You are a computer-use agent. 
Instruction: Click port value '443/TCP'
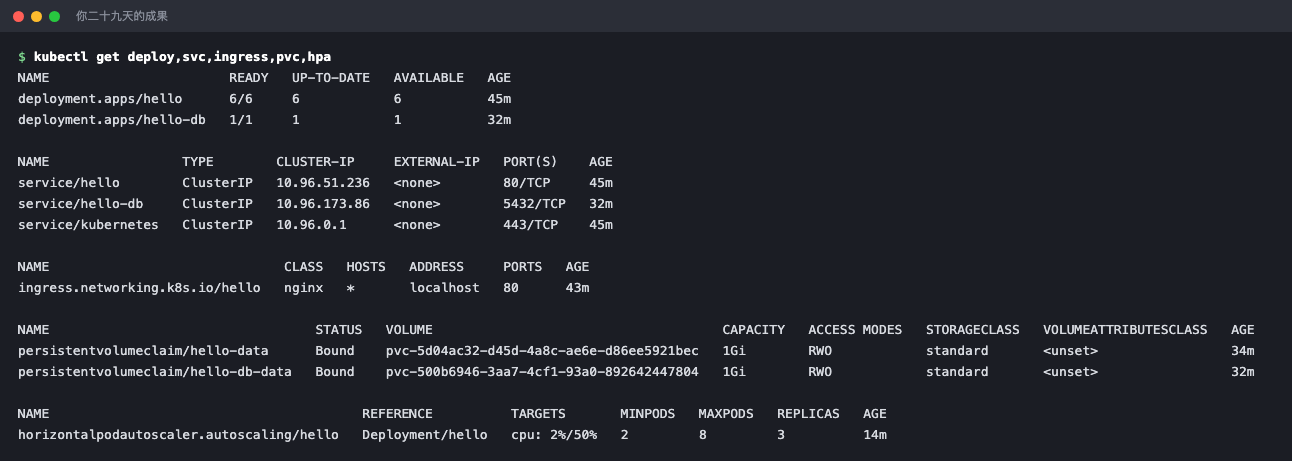point(530,225)
